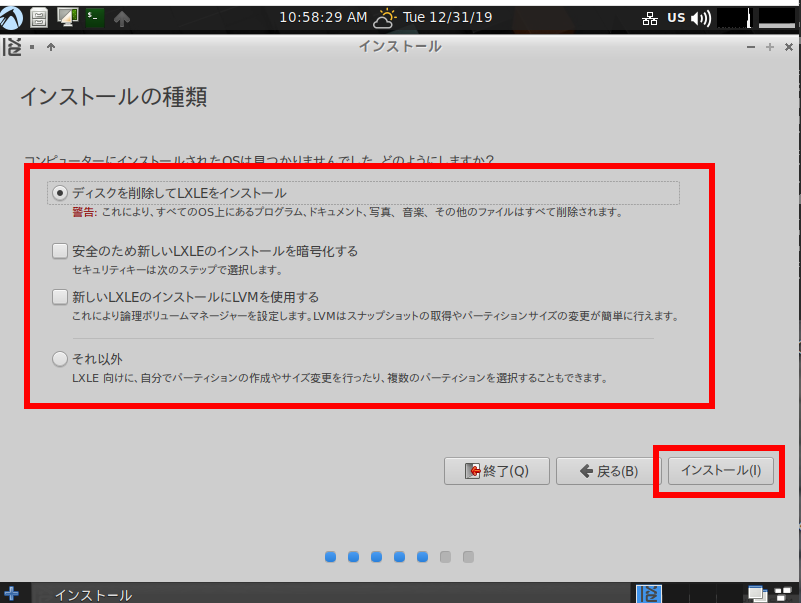
Task: Click the show desktop monitor icon
Action: point(67,17)
